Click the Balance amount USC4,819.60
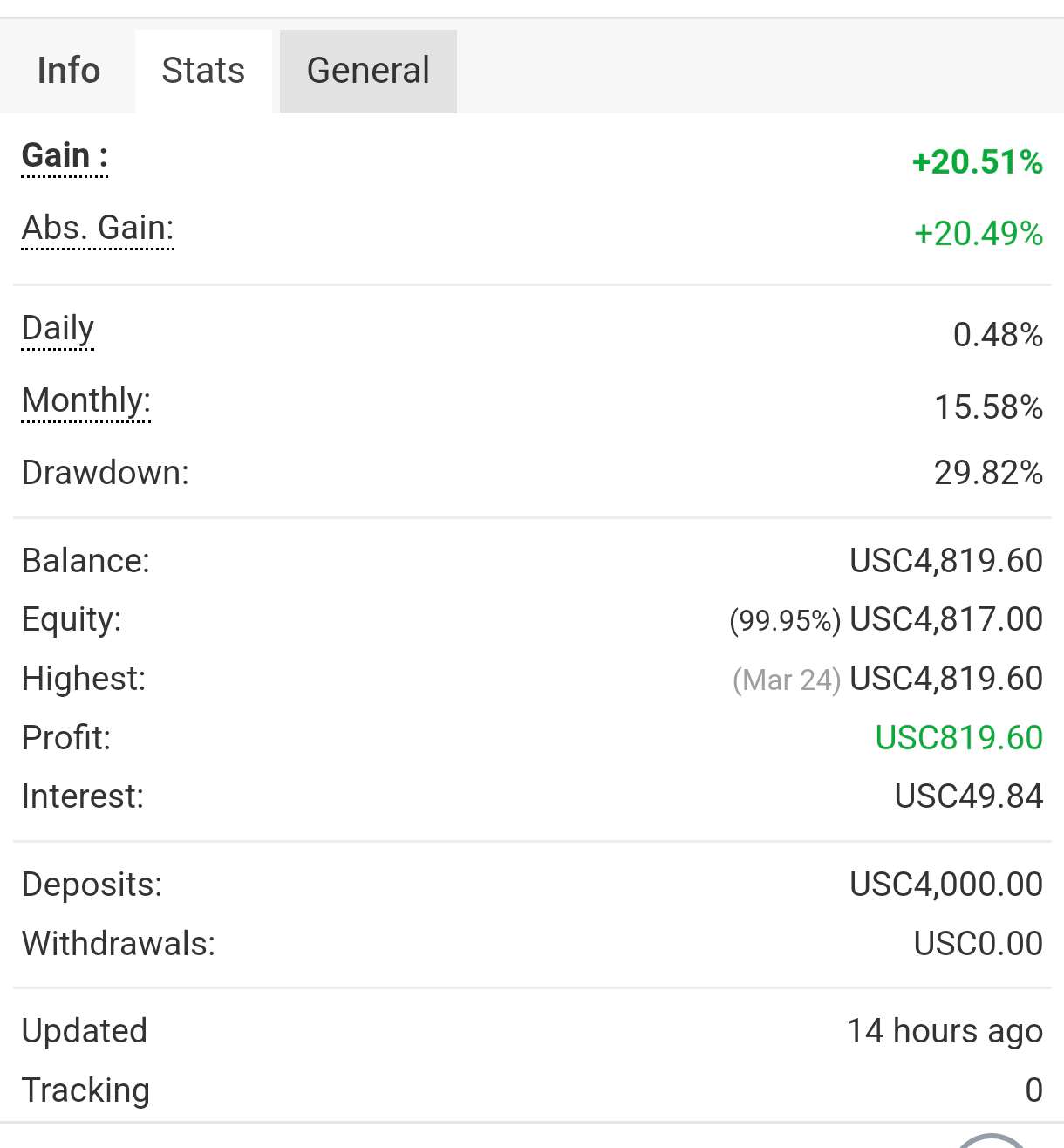1064x1148 pixels. tap(946, 561)
